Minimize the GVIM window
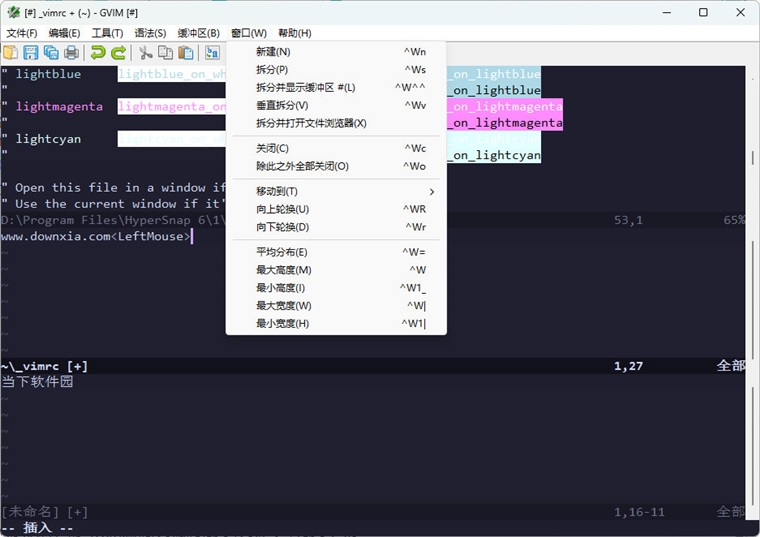Screen dimensions: 760x537 coord(667,13)
